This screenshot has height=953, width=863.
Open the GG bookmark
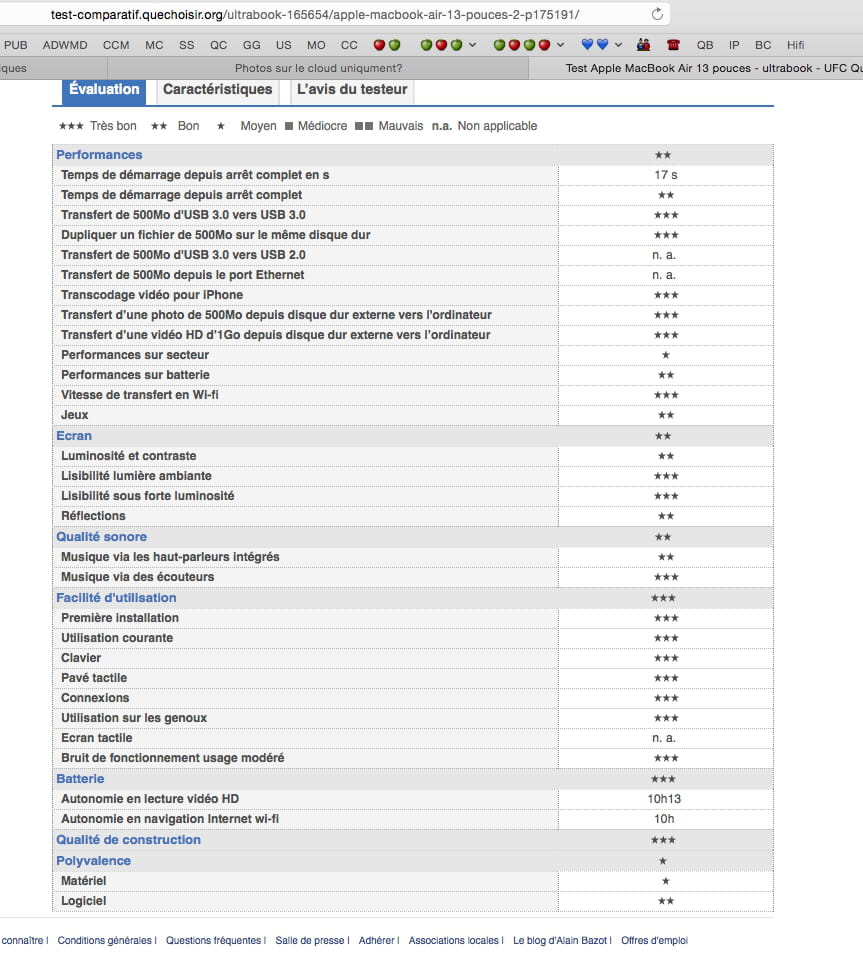[252, 45]
